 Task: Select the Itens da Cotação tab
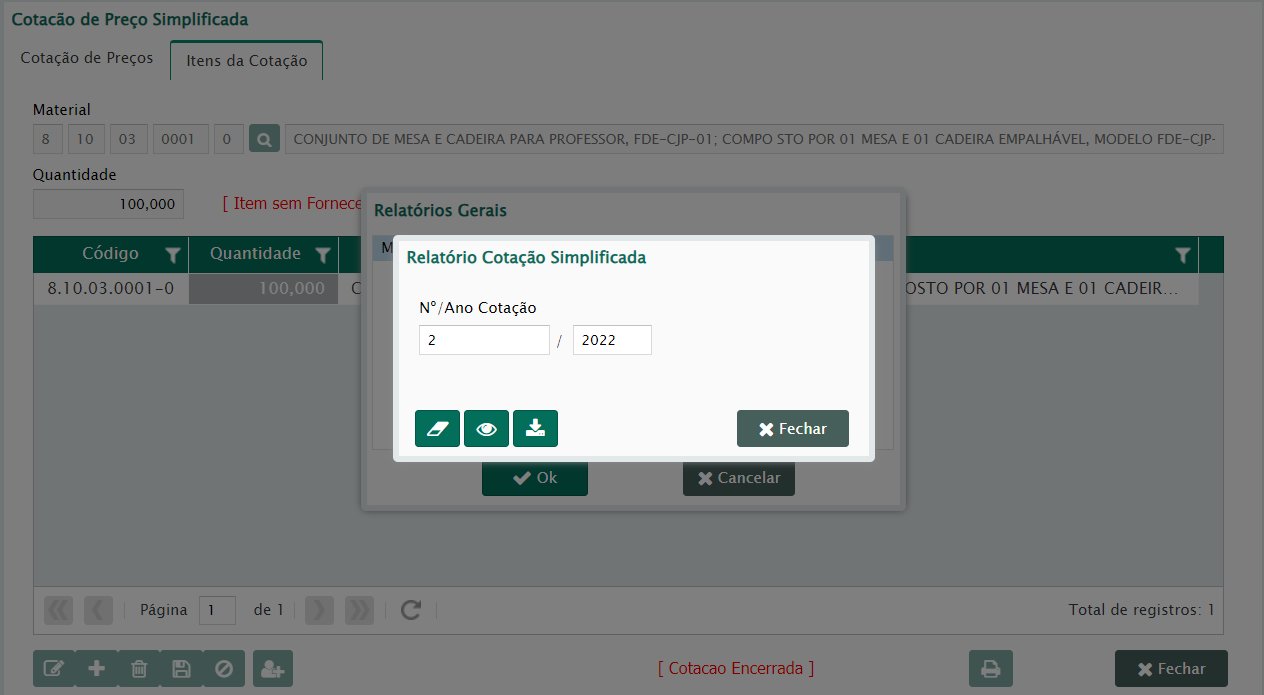point(246,61)
